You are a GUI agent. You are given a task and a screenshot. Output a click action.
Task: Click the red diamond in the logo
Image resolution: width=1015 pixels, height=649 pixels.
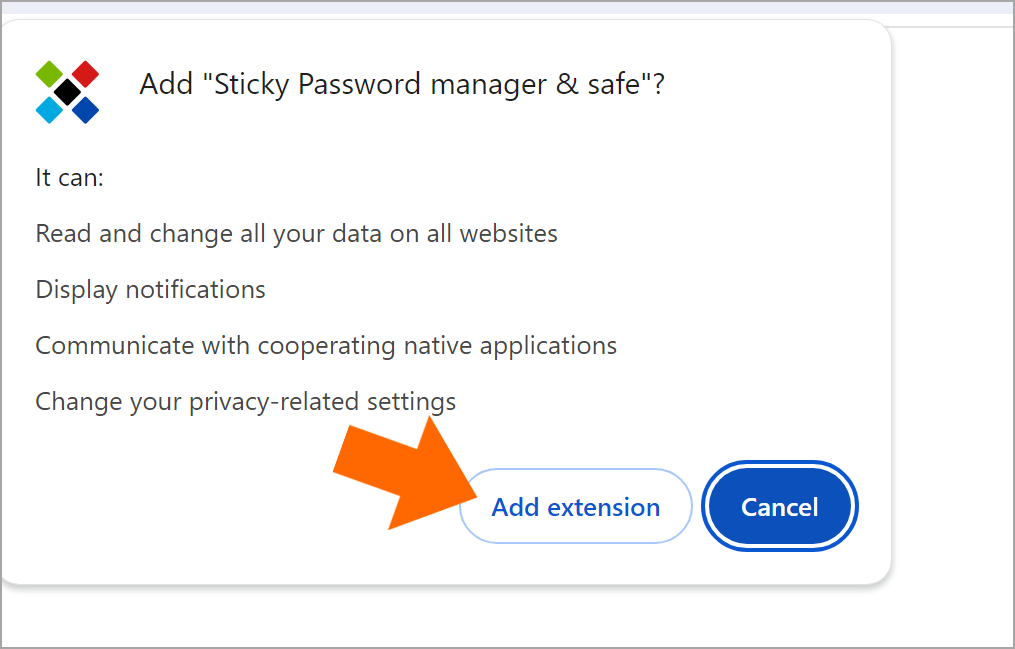(x=85, y=74)
